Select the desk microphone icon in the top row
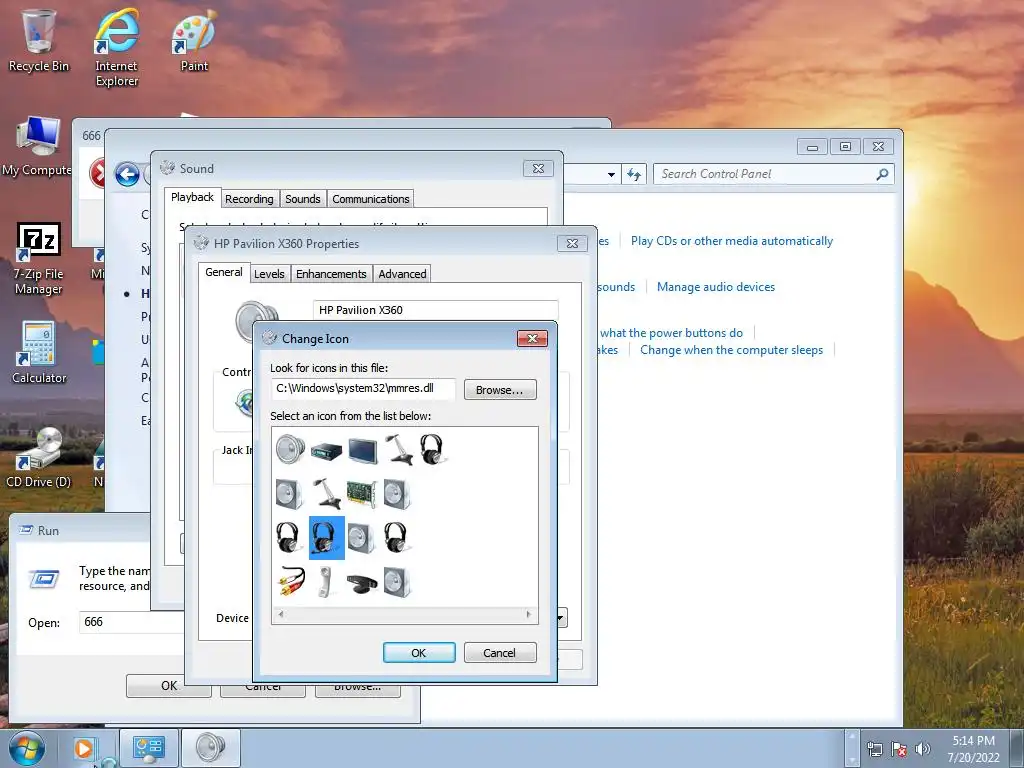Image resolution: width=1024 pixels, height=768 pixels. tap(398, 450)
